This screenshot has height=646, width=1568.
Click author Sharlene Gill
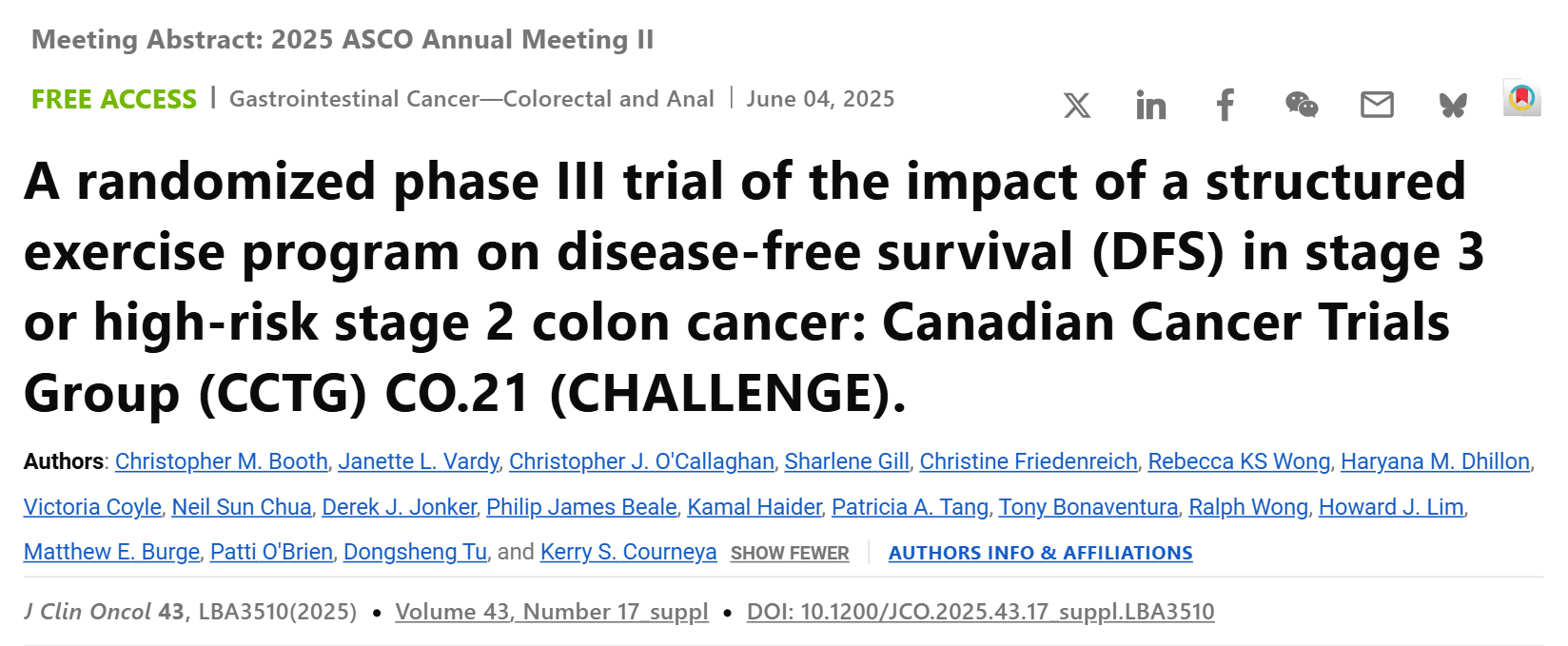[847, 461]
